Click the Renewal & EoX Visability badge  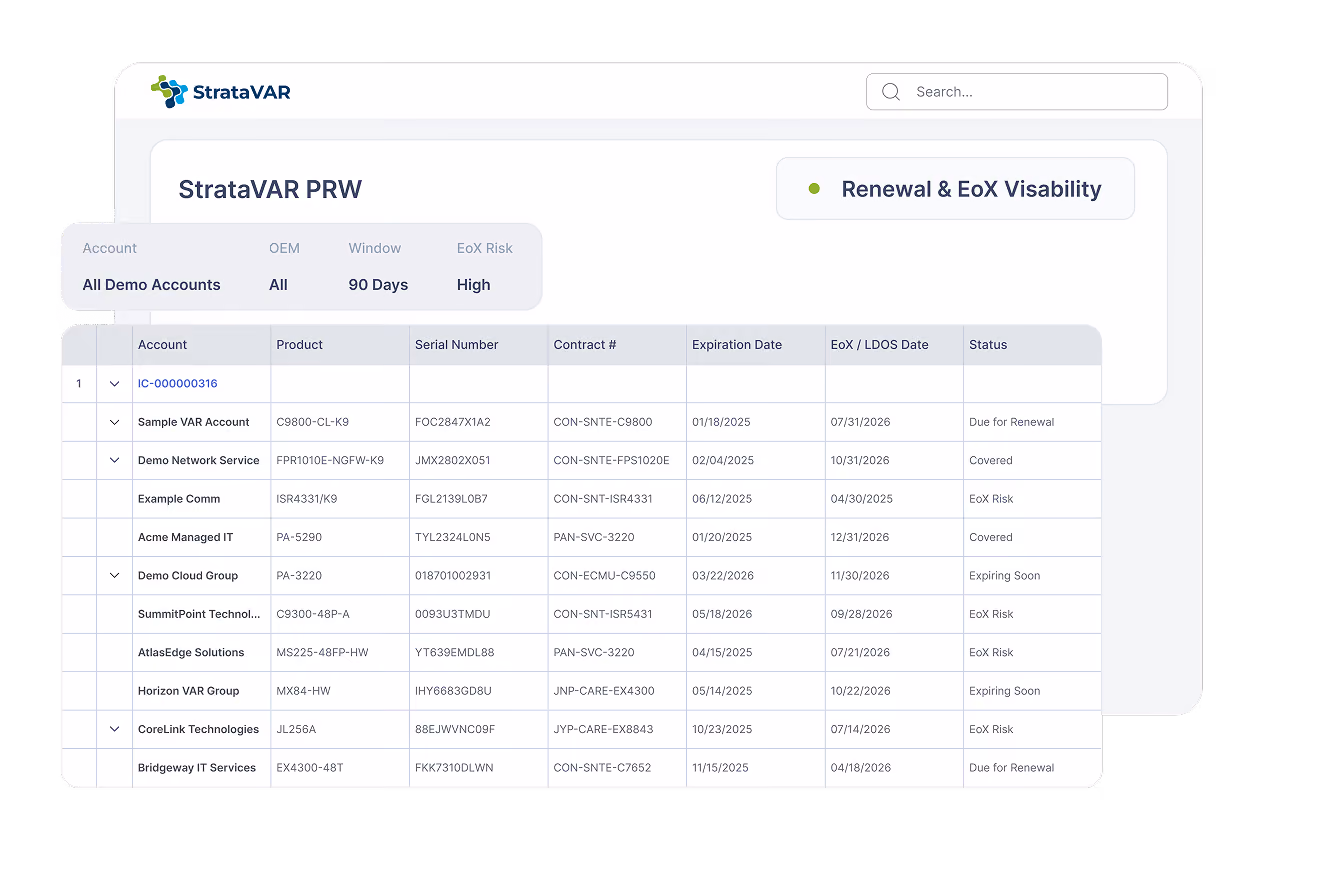pos(955,189)
